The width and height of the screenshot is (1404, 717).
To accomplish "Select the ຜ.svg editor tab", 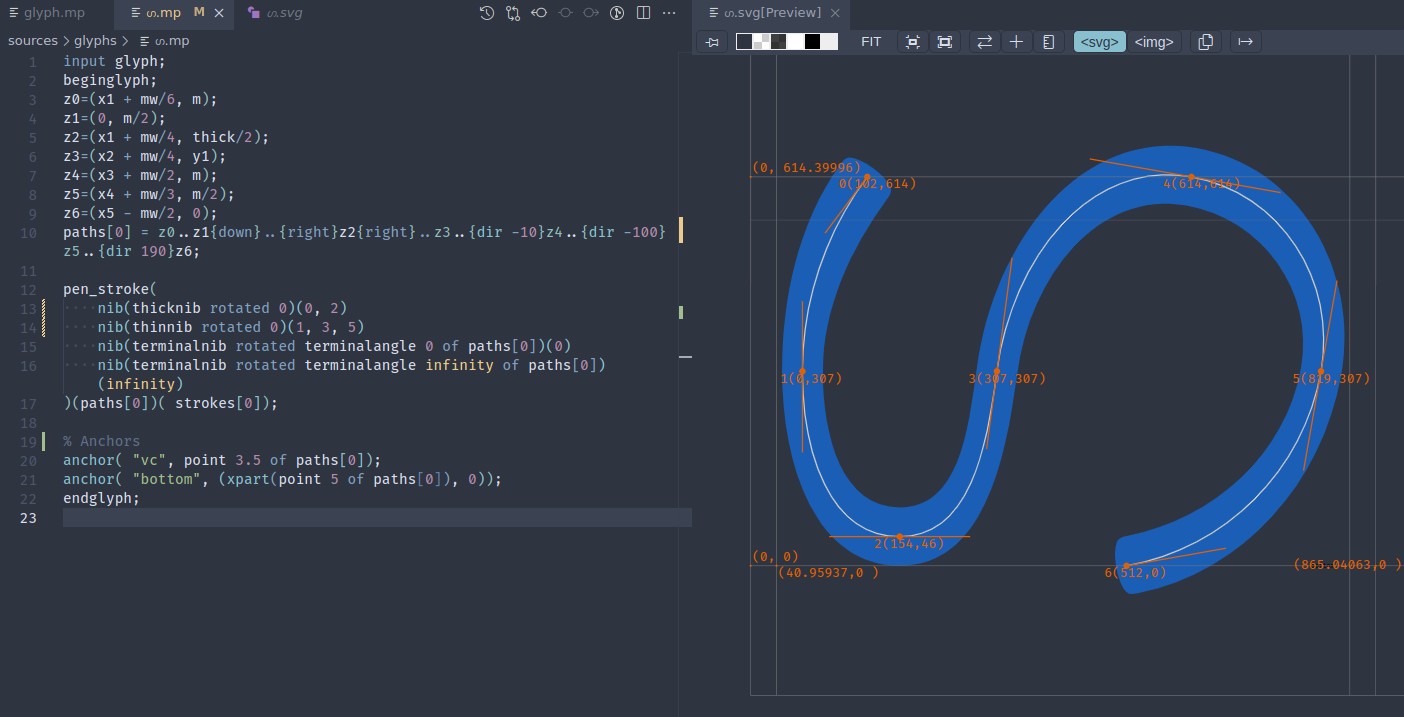I will (x=275, y=13).
